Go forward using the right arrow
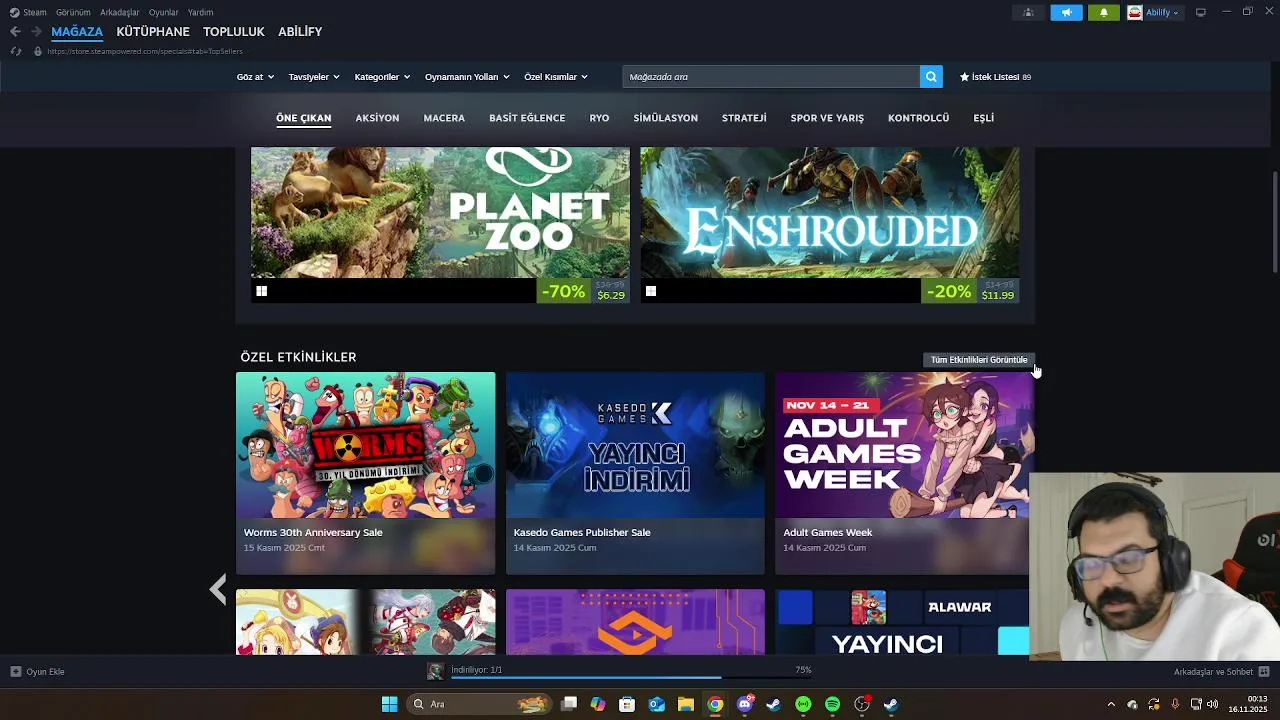Image resolution: width=1280 pixels, height=720 pixels. coord(36,32)
